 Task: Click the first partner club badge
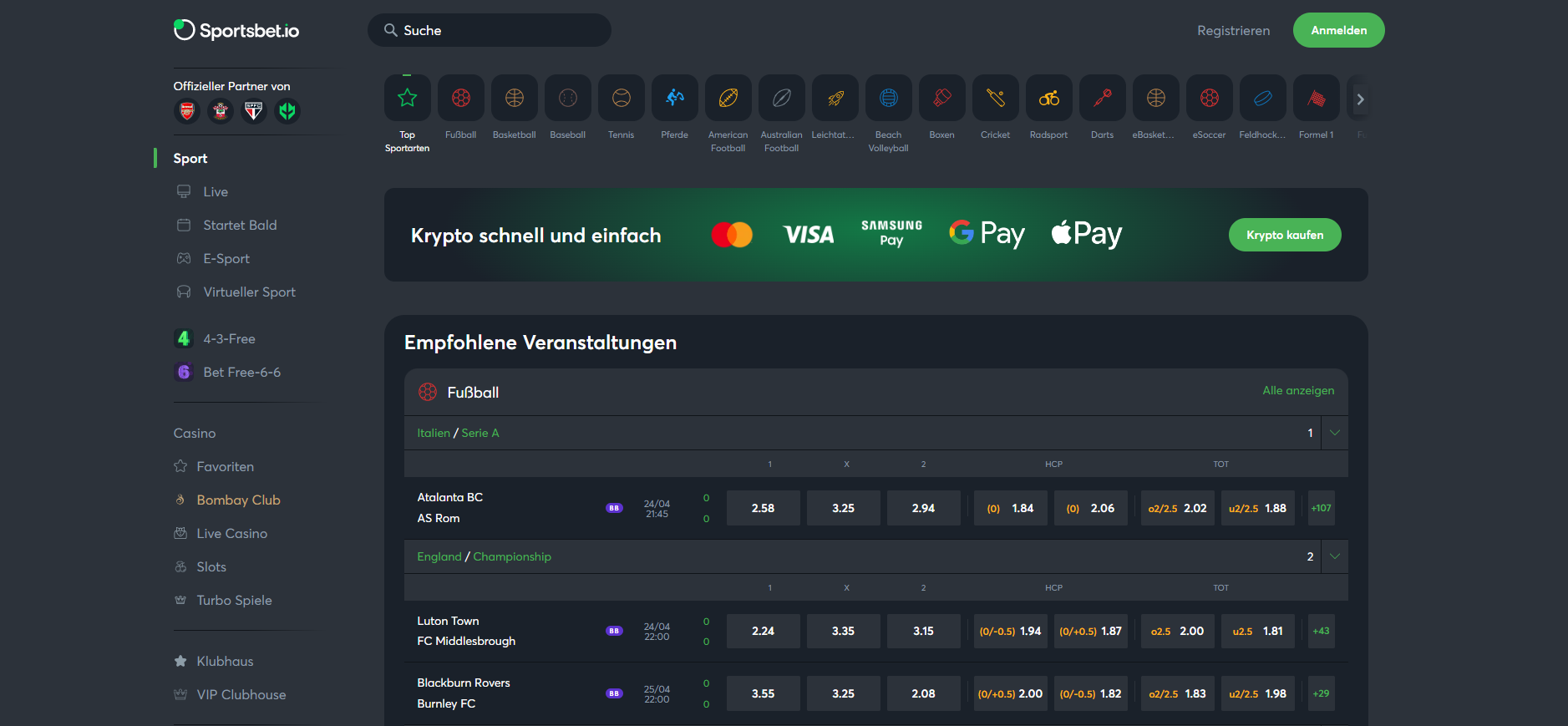[x=187, y=111]
